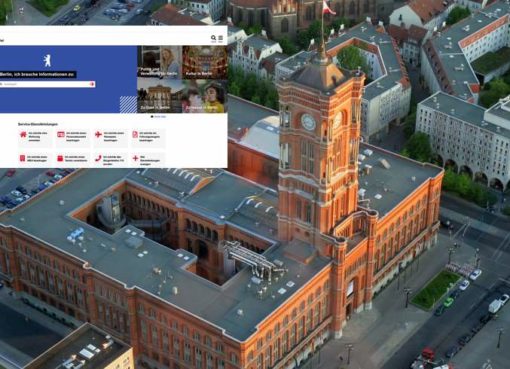This screenshot has width=510, height=369.
Task: Click the red ID card icon for Personalausweis
Action: pyautogui.click(x=61, y=134)
